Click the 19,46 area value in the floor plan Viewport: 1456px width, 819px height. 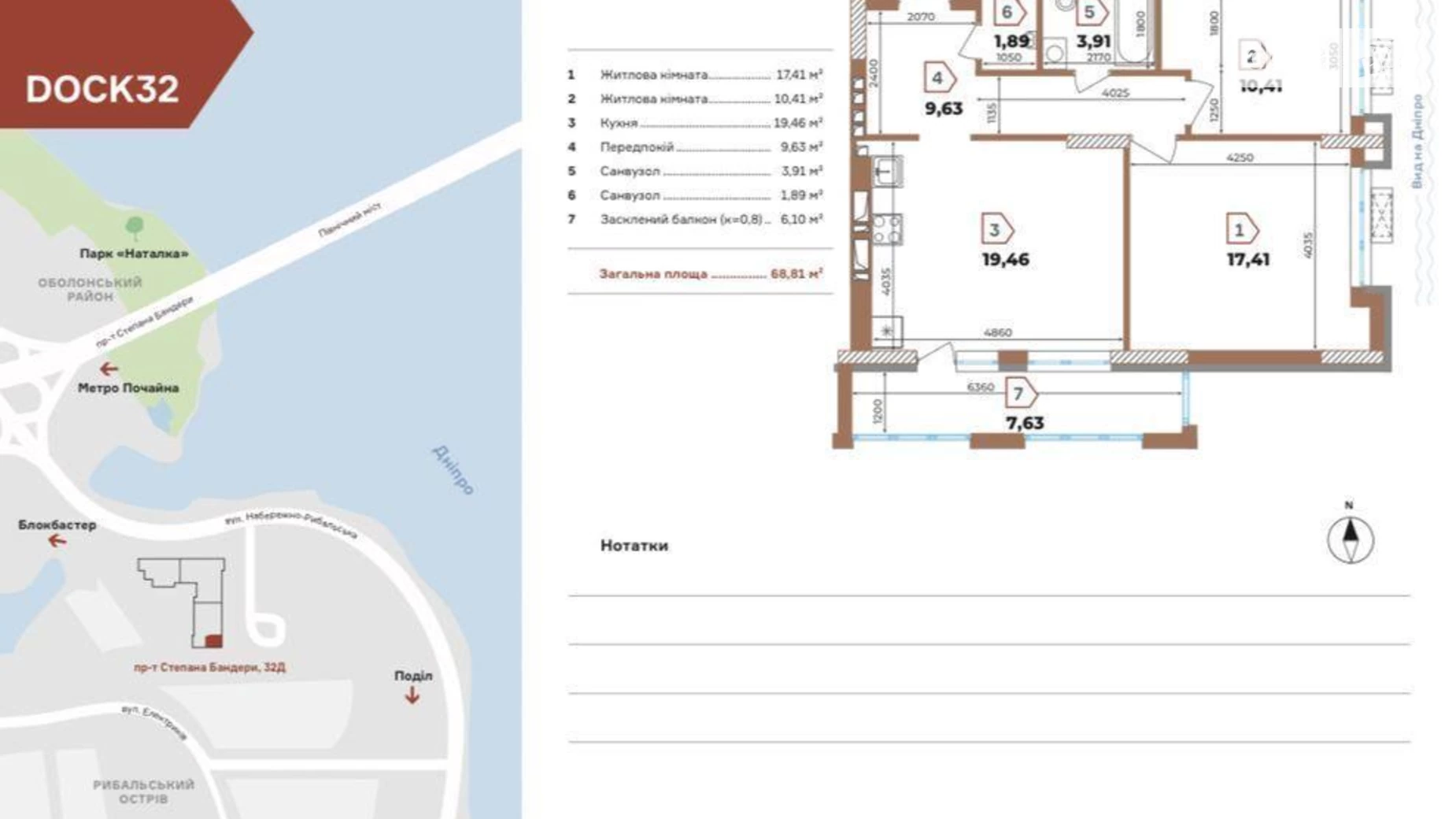[1005, 259]
